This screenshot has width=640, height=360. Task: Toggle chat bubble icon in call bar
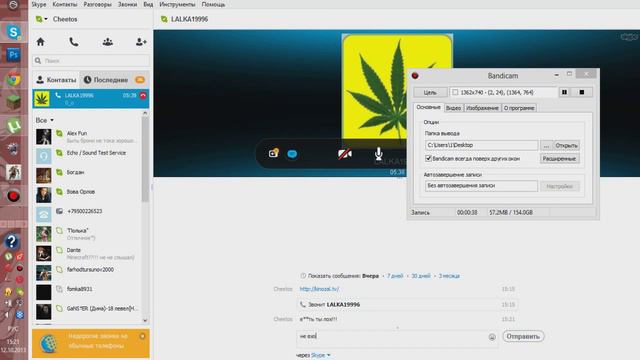pyautogui.click(x=292, y=154)
